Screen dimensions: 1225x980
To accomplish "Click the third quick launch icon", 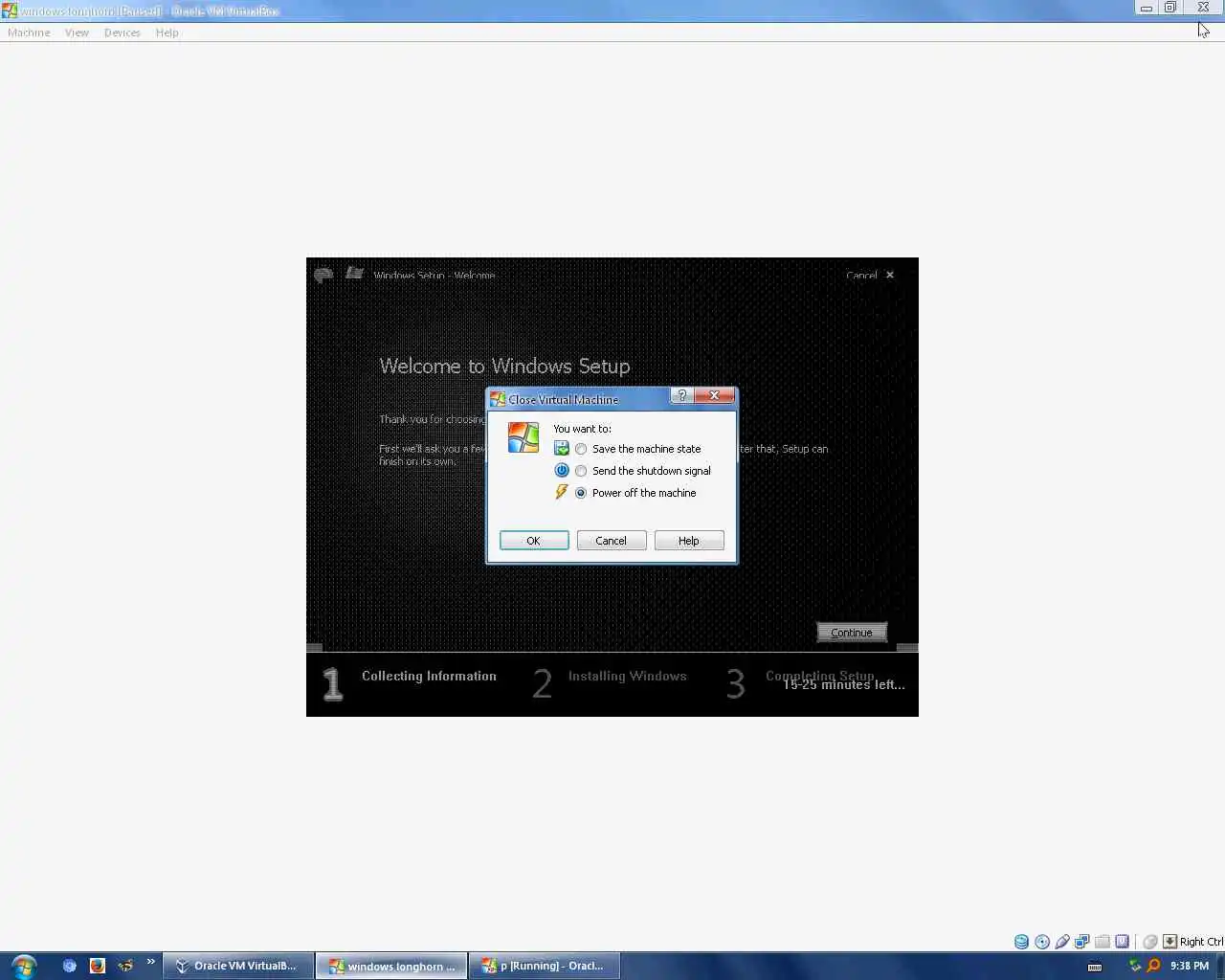I will [125, 966].
